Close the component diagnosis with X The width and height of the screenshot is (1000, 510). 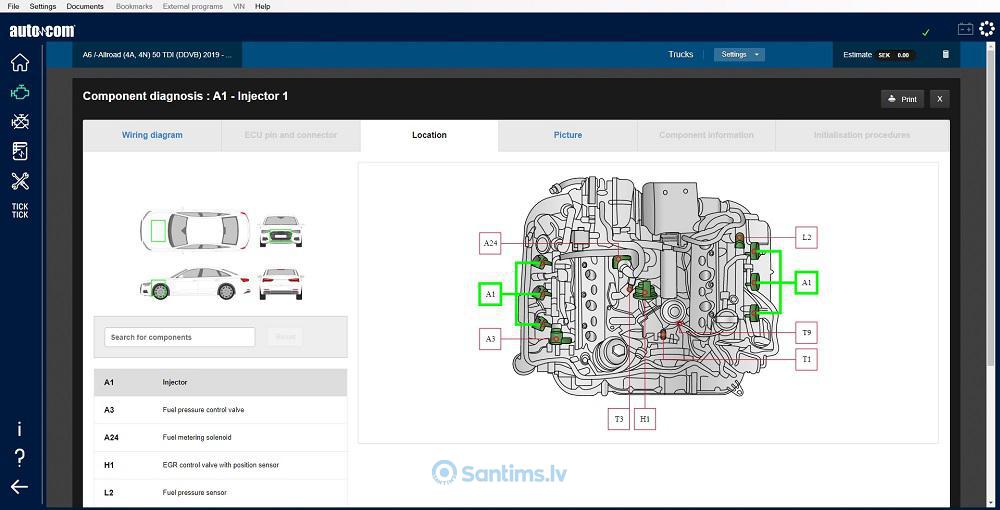(x=939, y=99)
